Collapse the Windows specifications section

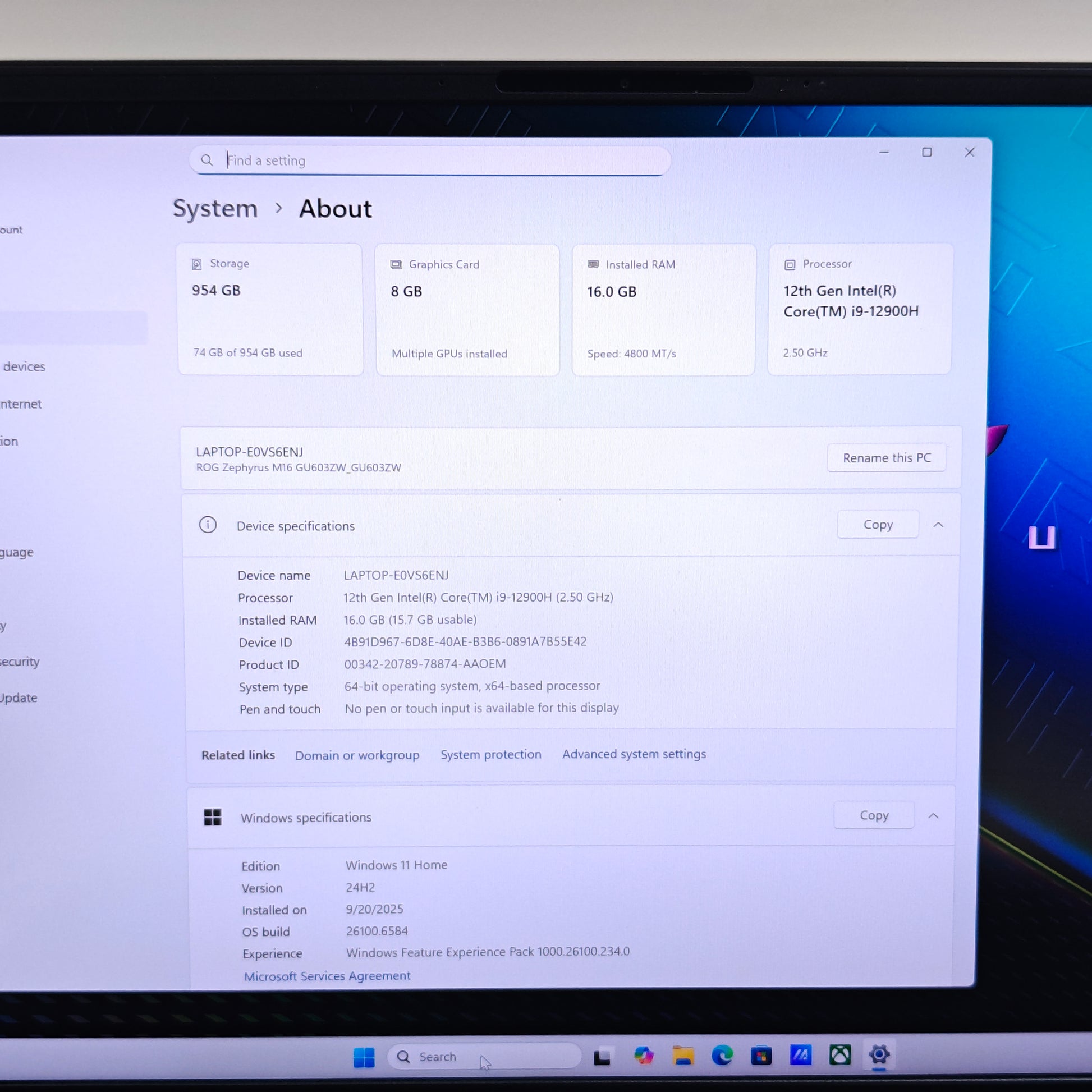(x=933, y=815)
